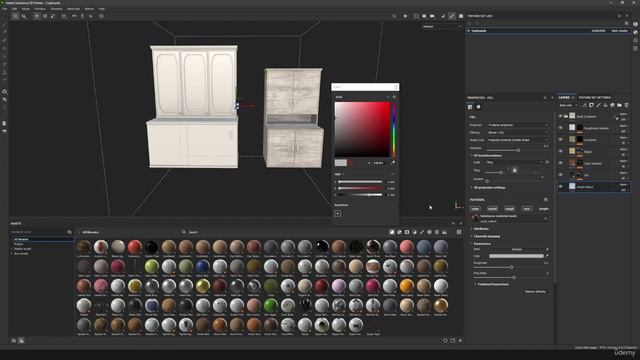Click color eyedropper beside Parameters Color
This screenshot has width=640, height=360.
click(x=547, y=256)
